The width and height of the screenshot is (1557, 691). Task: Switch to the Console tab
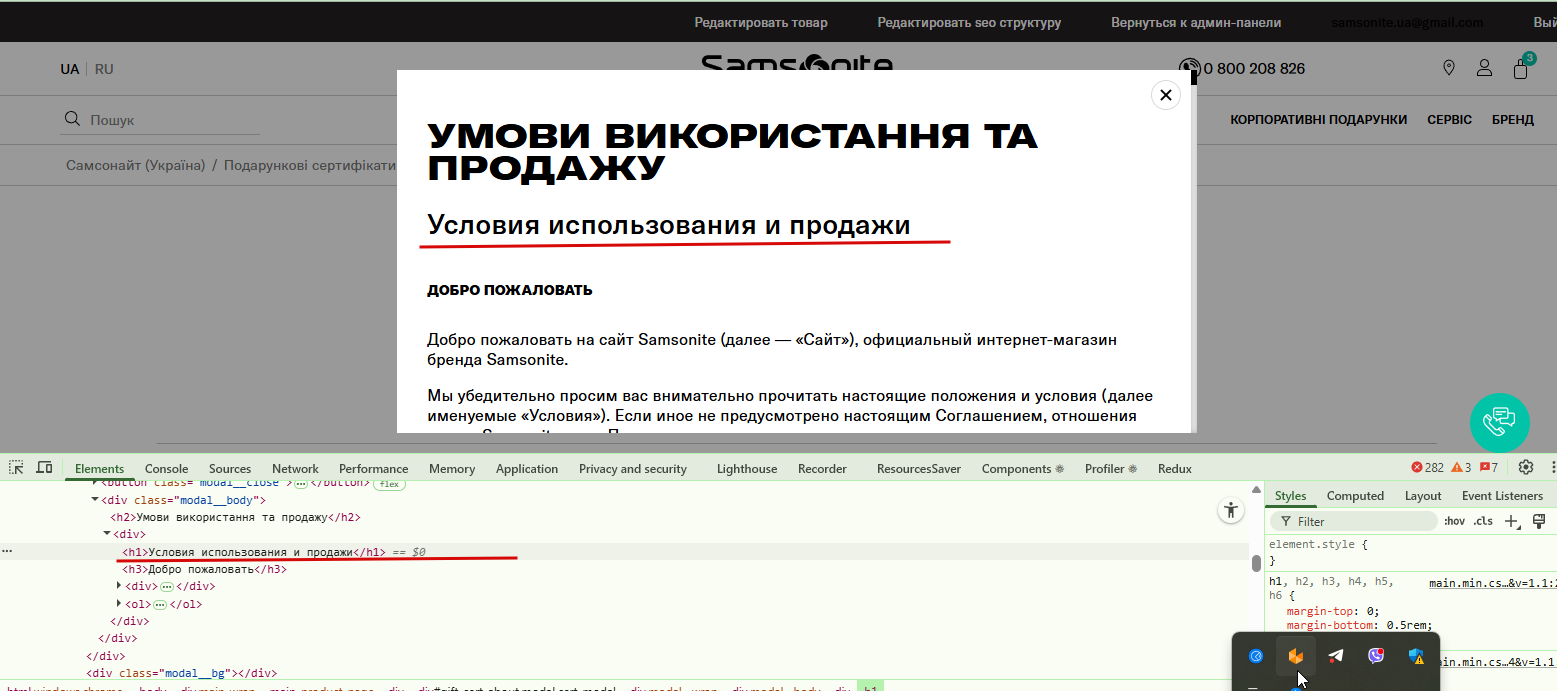166,468
